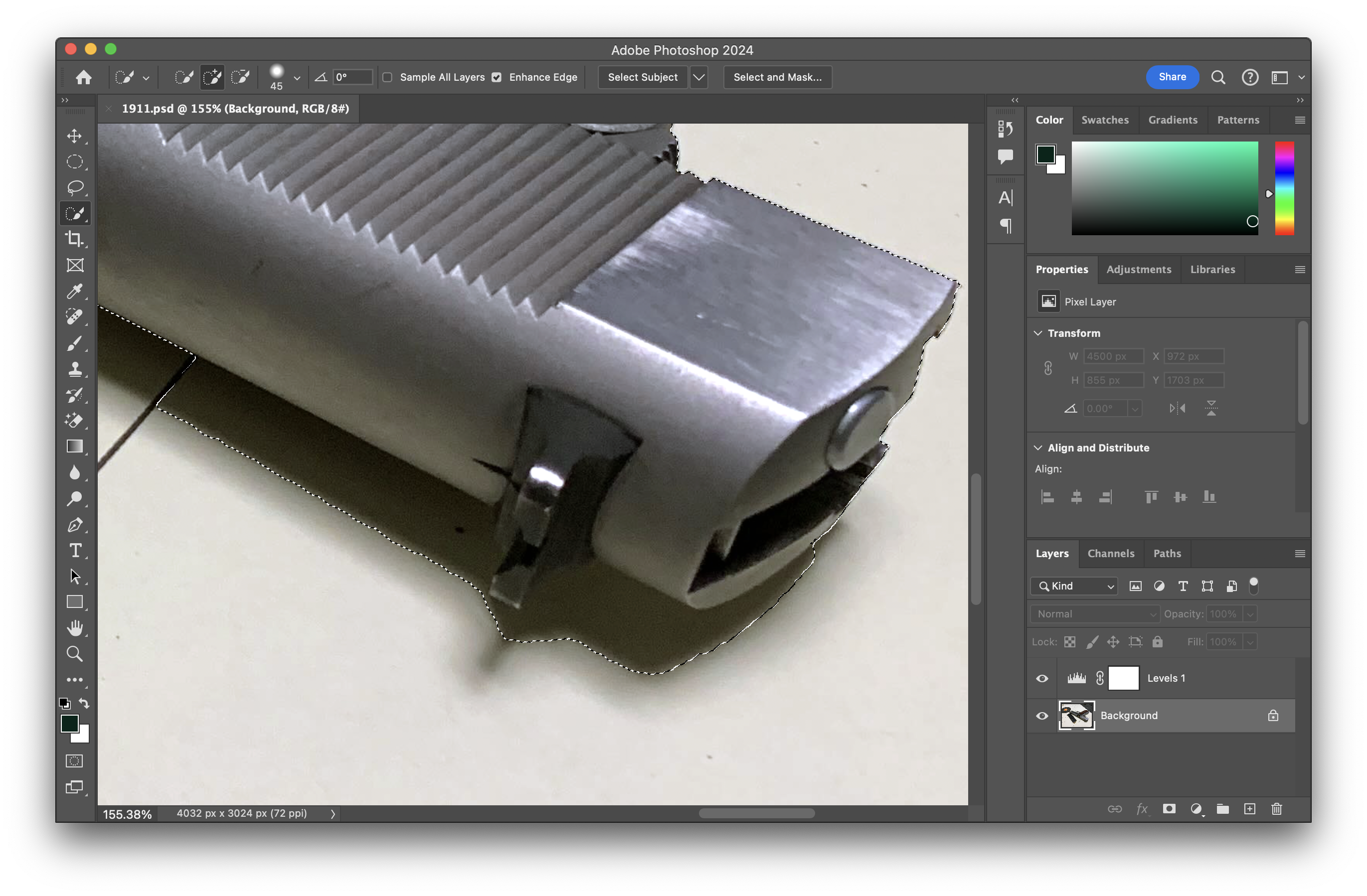1367x896 pixels.
Task: Select the Crop tool
Action: coord(74,239)
